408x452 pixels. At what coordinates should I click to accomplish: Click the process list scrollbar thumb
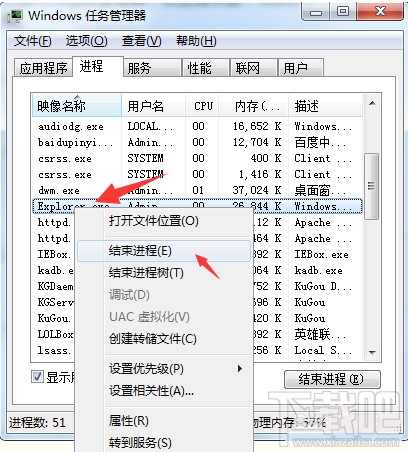pos(371,186)
